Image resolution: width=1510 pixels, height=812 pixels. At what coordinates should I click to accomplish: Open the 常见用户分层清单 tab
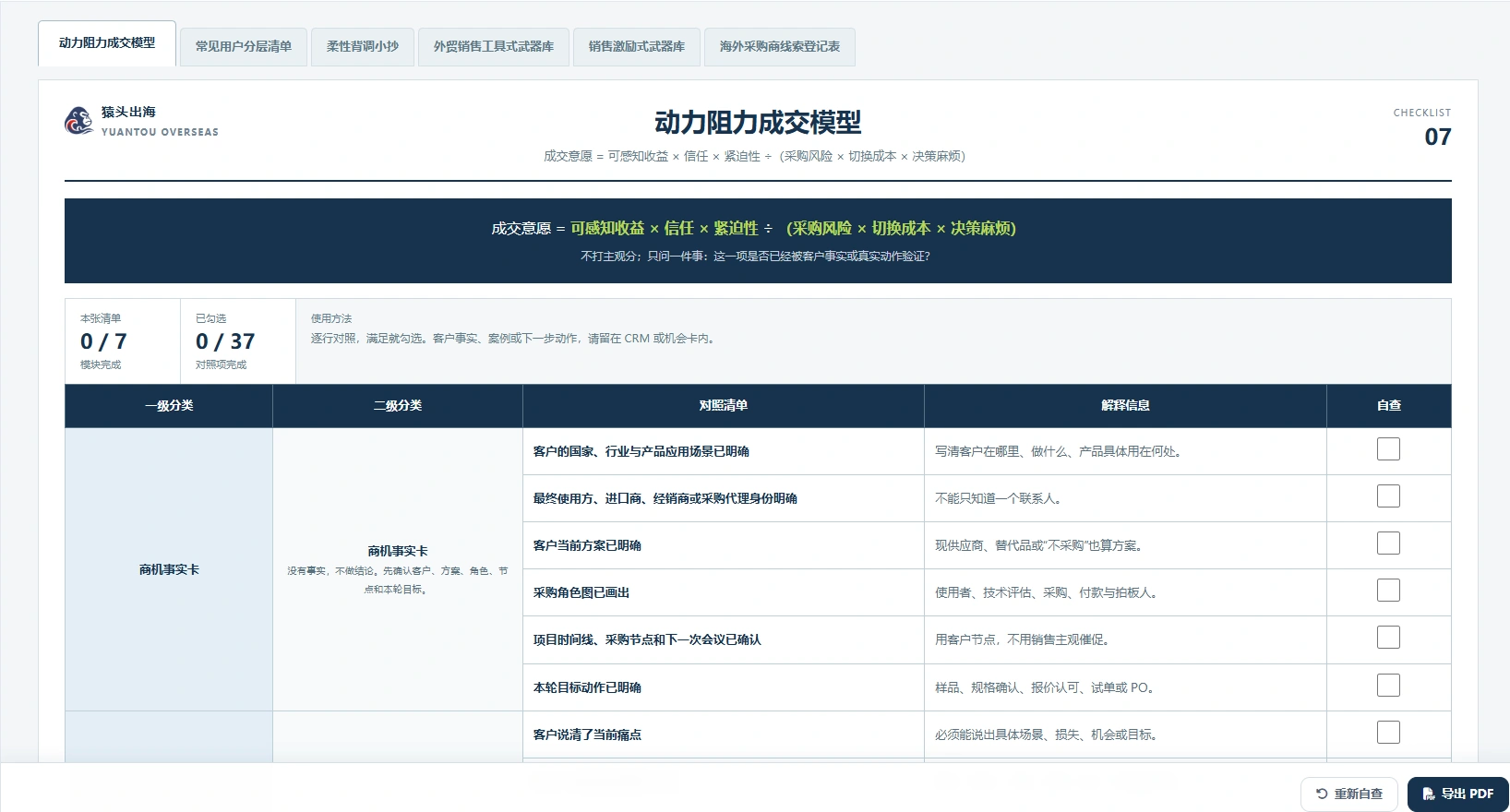point(244,47)
